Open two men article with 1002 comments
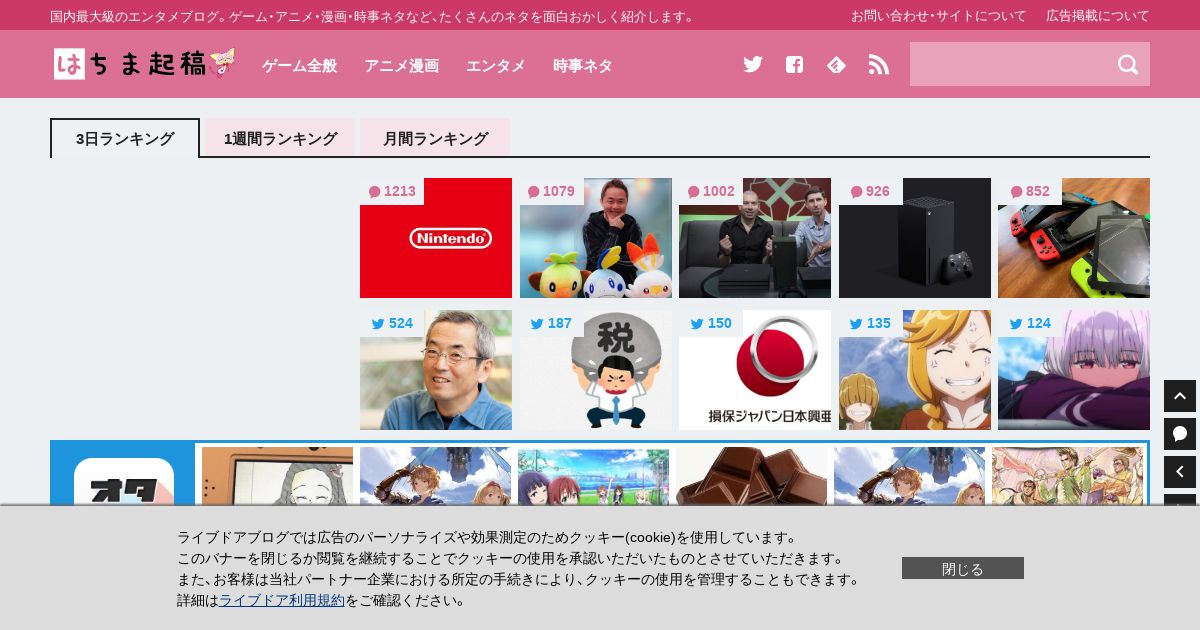The image size is (1200, 630). (755, 238)
